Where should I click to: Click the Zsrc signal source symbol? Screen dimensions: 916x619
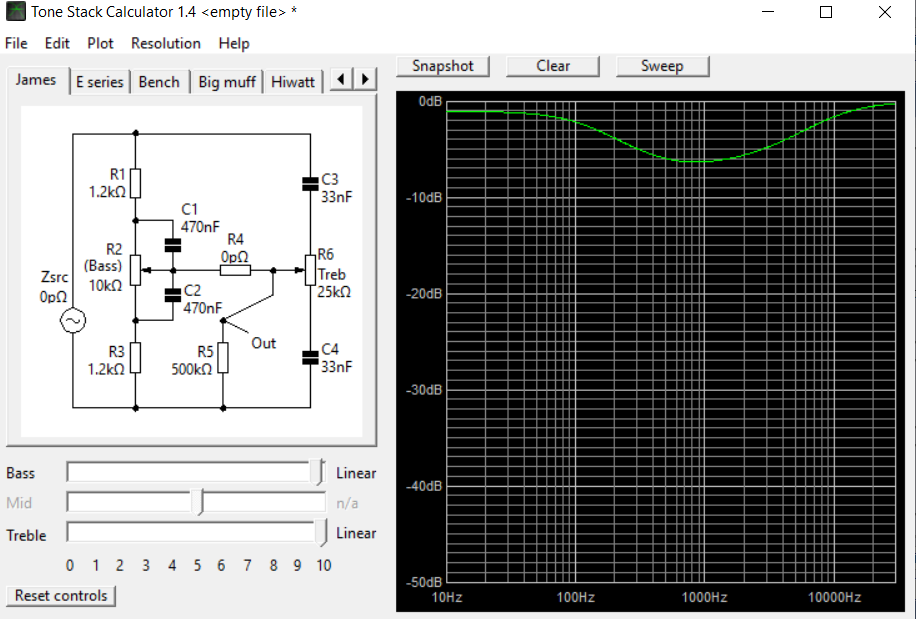[x=73, y=320]
